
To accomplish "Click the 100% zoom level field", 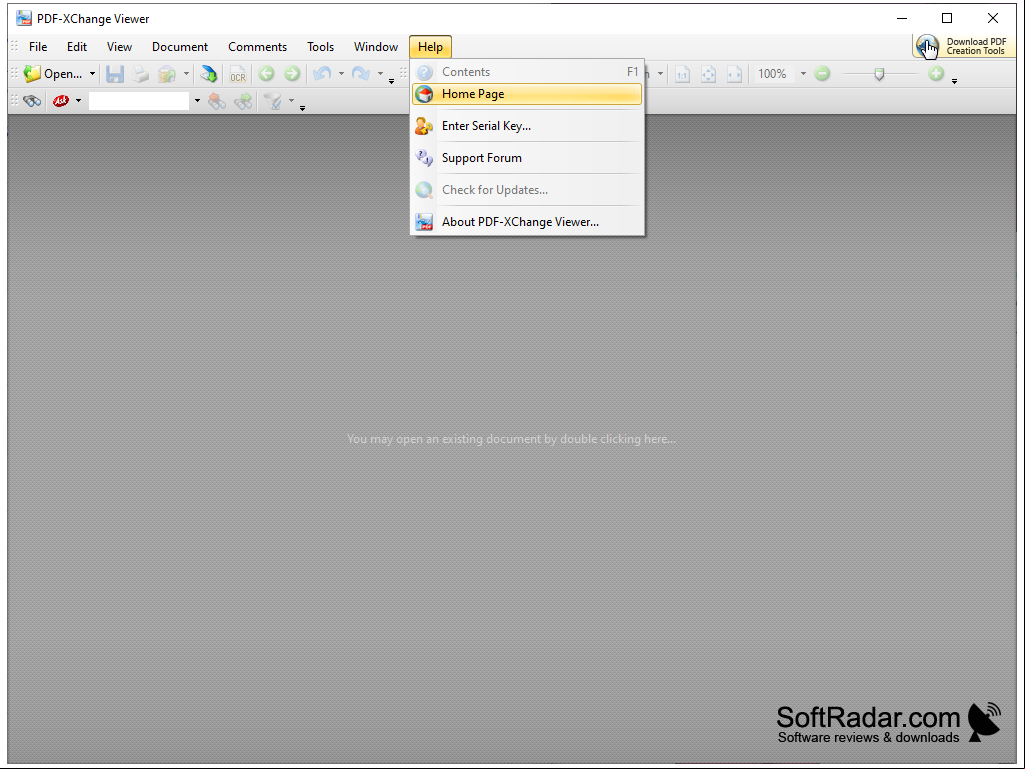I will coord(773,74).
